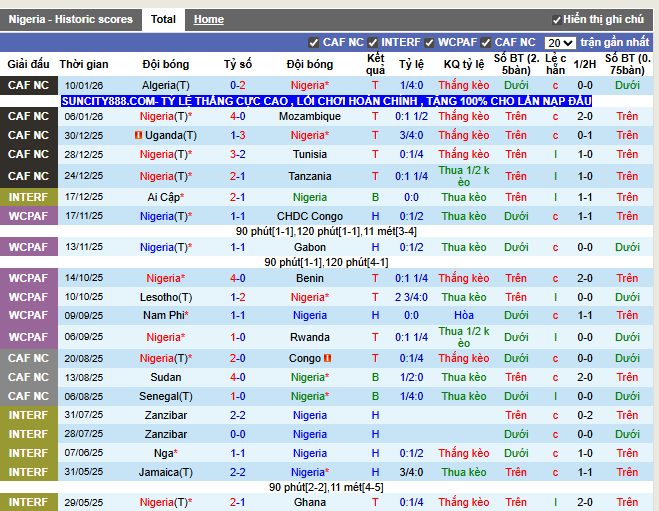This screenshot has width=659, height=511.
Task: Open Ghana team link
Action: tap(310, 502)
